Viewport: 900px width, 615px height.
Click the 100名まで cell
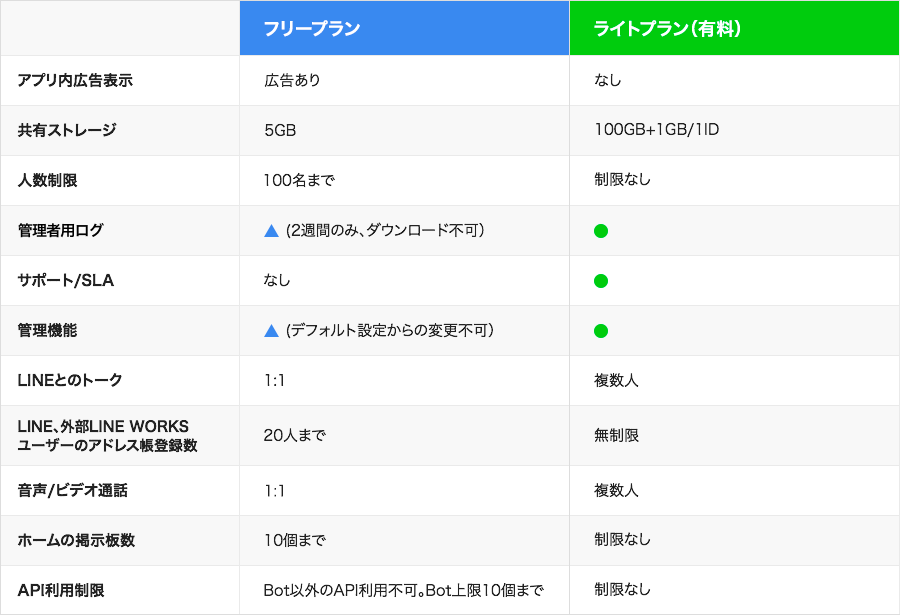(x=298, y=181)
